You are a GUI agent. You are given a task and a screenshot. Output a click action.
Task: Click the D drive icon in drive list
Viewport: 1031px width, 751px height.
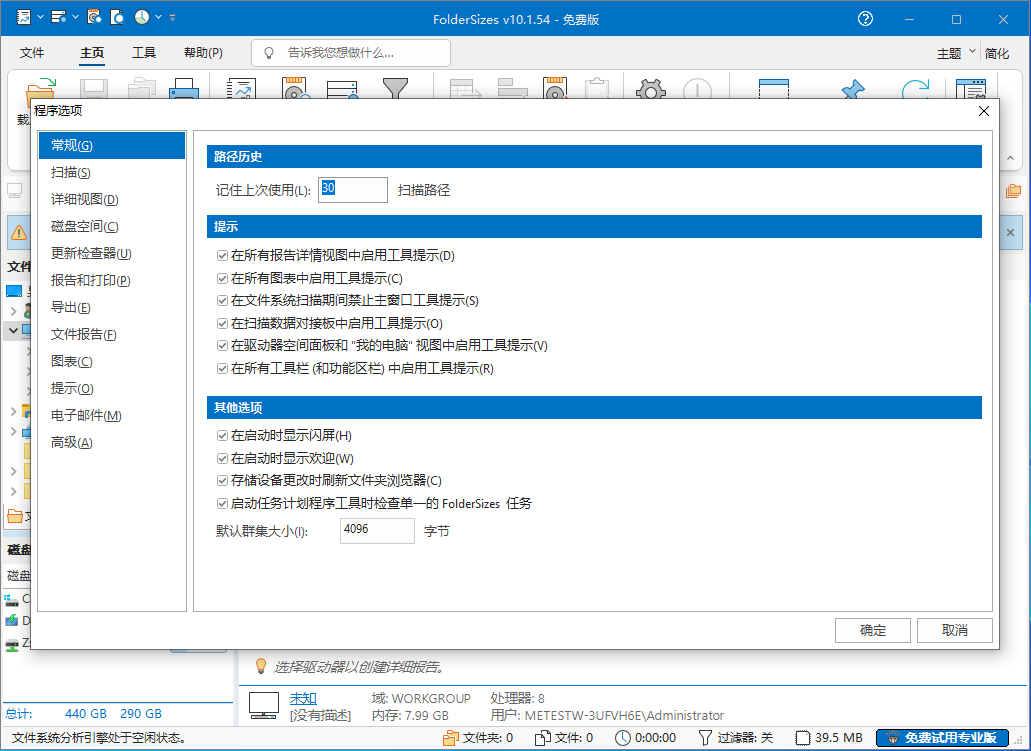point(11,620)
